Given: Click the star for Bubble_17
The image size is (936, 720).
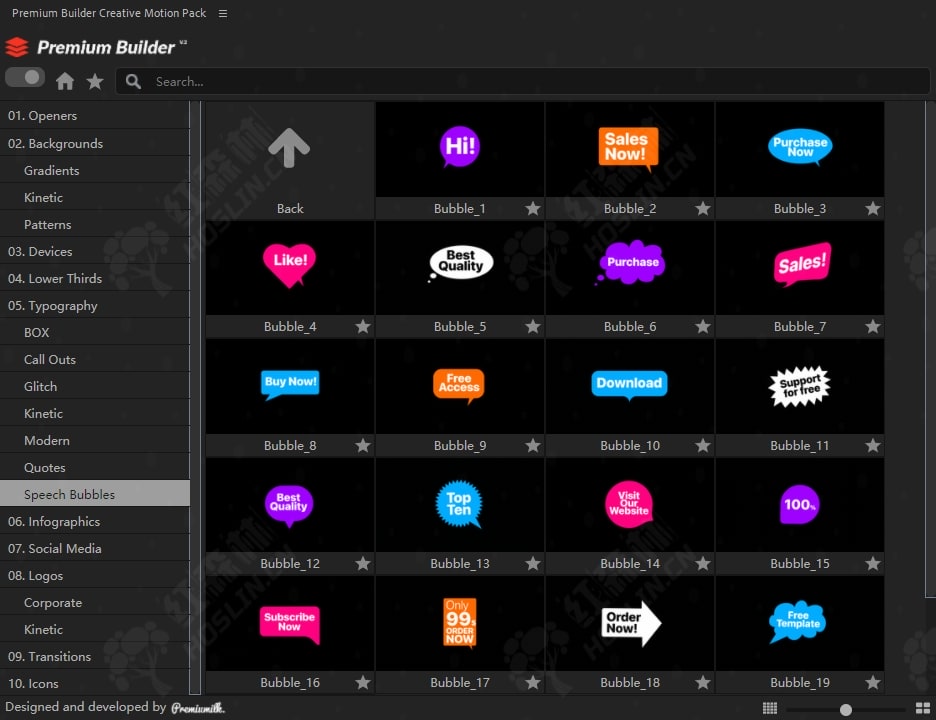Looking at the screenshot, I should 533,682.
